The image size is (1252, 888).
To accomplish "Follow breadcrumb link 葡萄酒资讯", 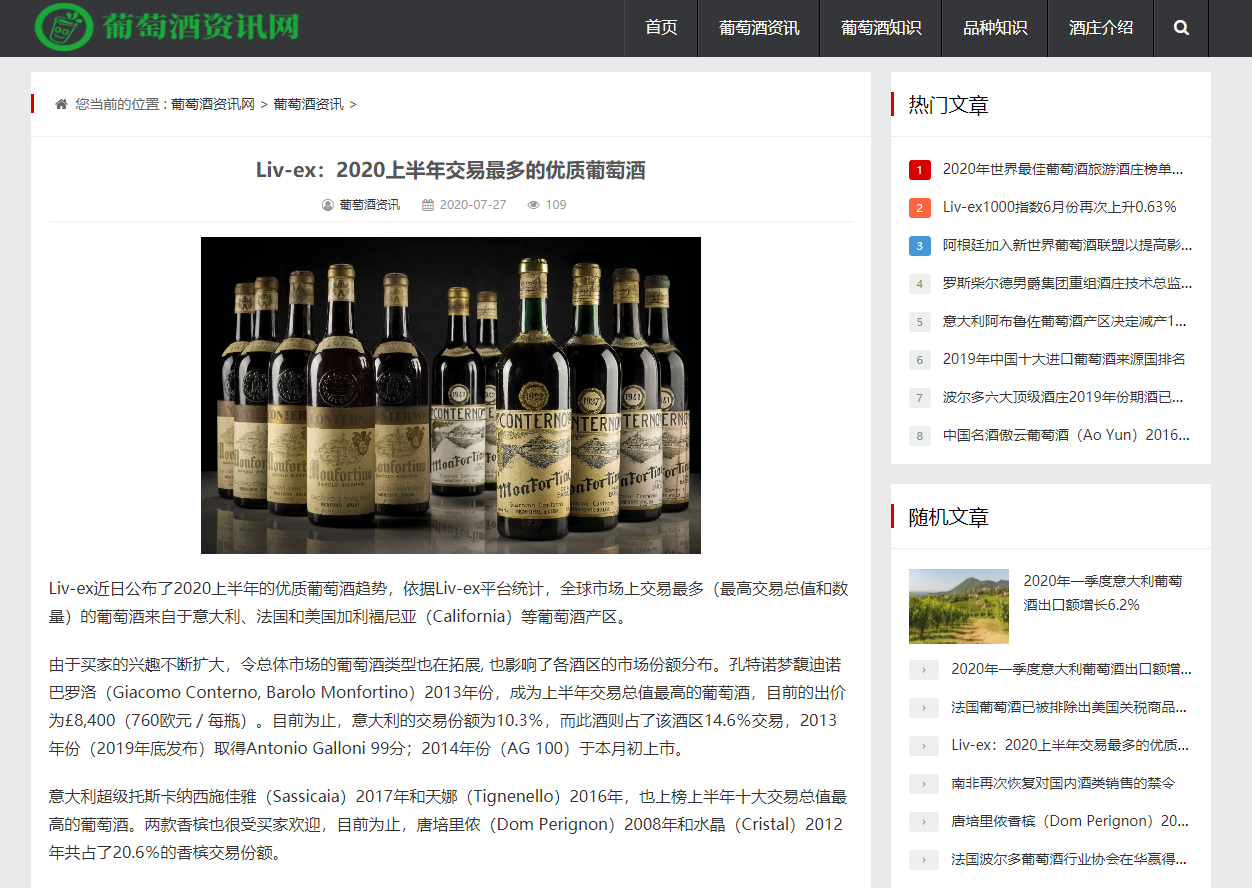I will pos(308,104).
